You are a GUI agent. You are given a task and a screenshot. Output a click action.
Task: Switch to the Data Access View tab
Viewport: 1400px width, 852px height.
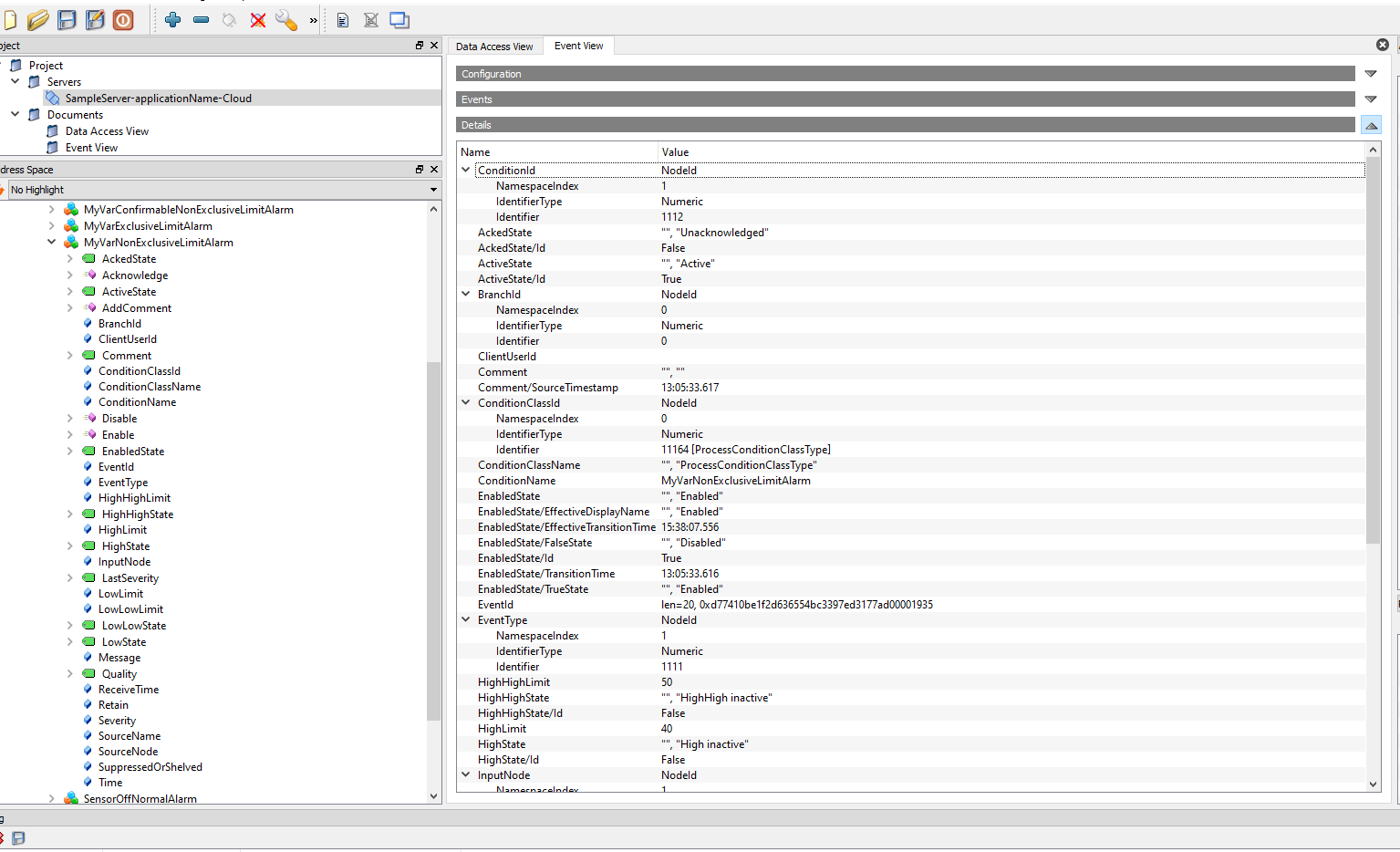494,46
